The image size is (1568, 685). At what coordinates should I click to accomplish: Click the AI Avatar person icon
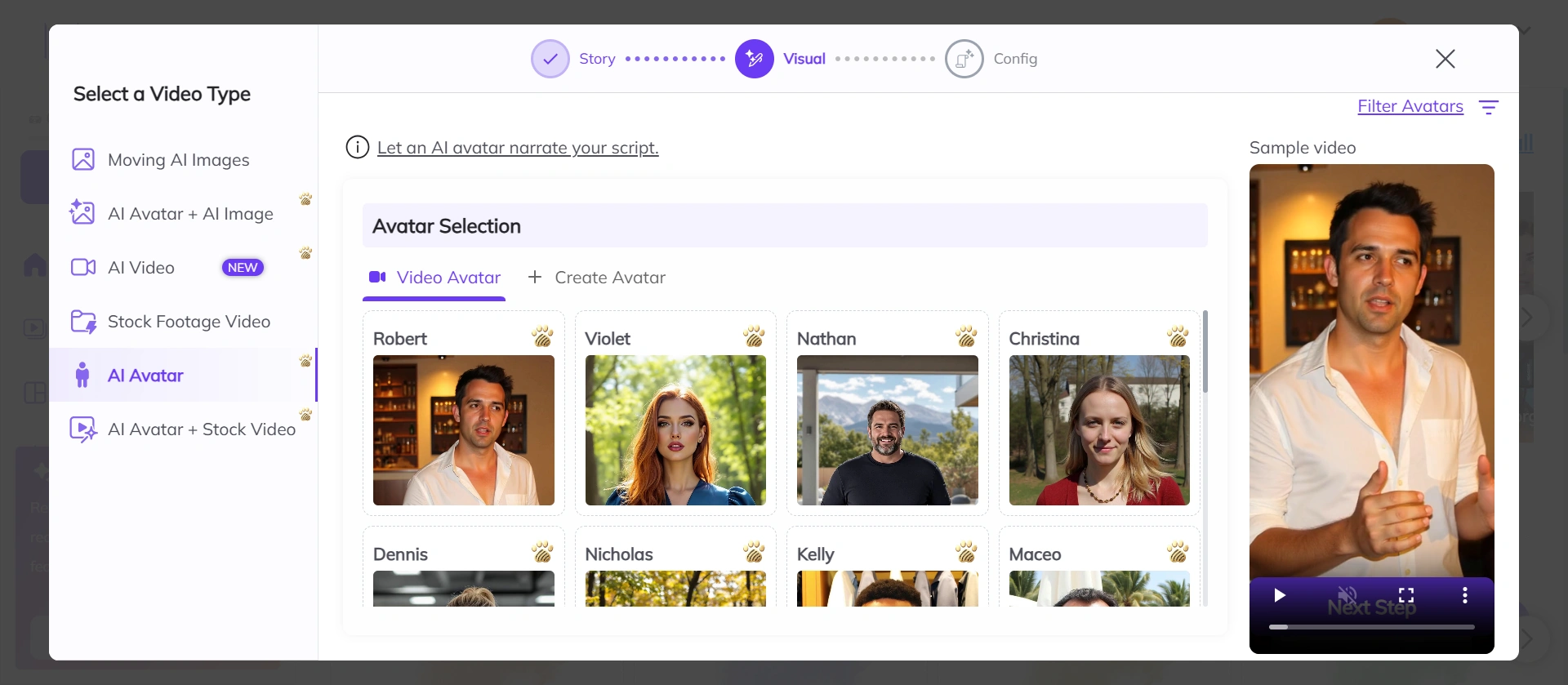click(82, 375)
